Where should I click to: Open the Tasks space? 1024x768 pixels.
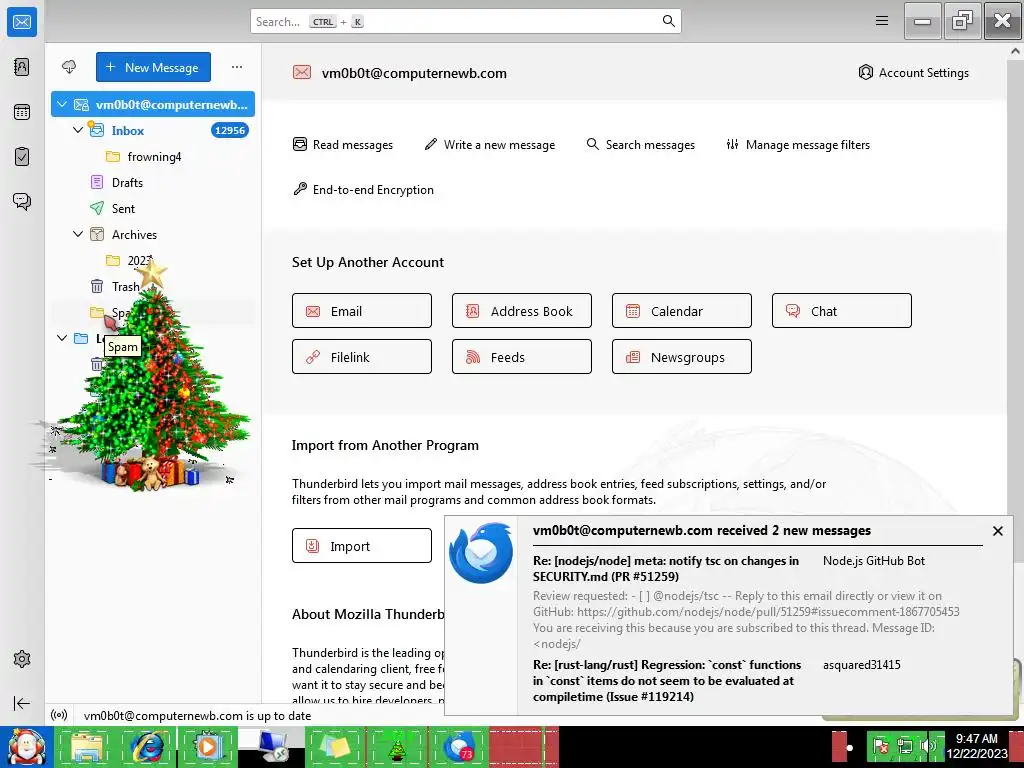(22, 157)
